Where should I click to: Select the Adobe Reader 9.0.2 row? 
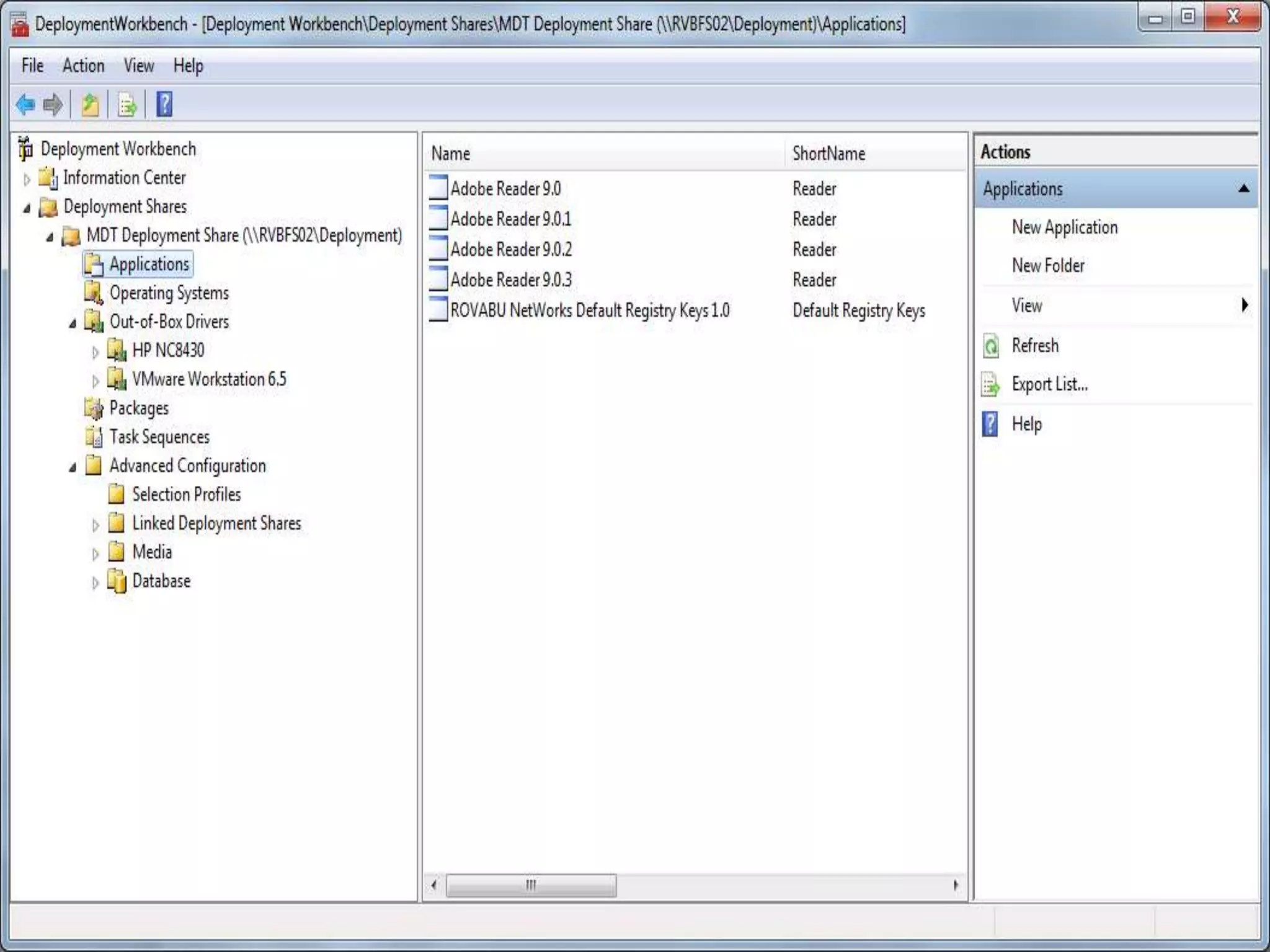(695, 249)
